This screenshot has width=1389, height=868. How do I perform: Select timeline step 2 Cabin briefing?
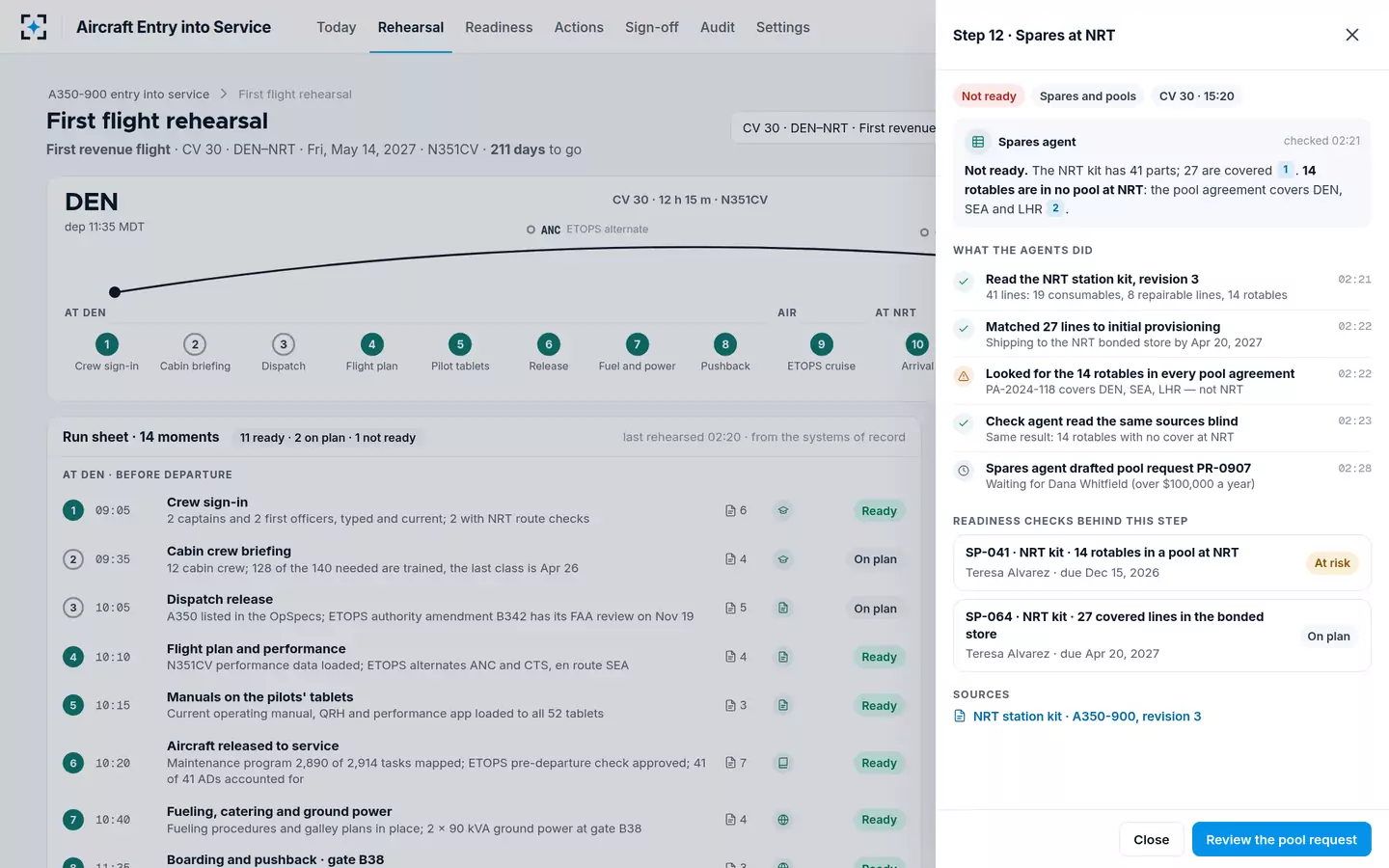click(x=195, y=353)
